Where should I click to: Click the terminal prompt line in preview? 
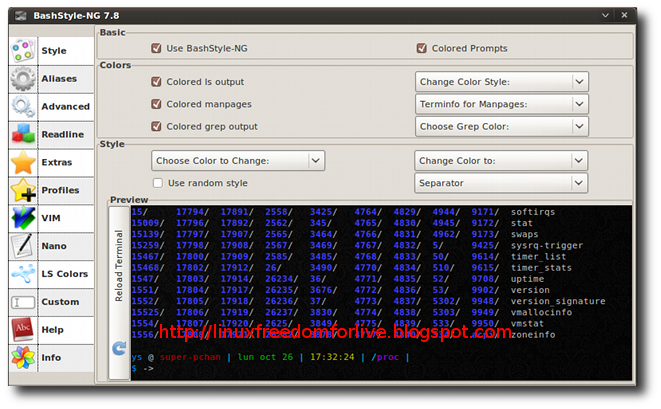click(x=271, y=357)
